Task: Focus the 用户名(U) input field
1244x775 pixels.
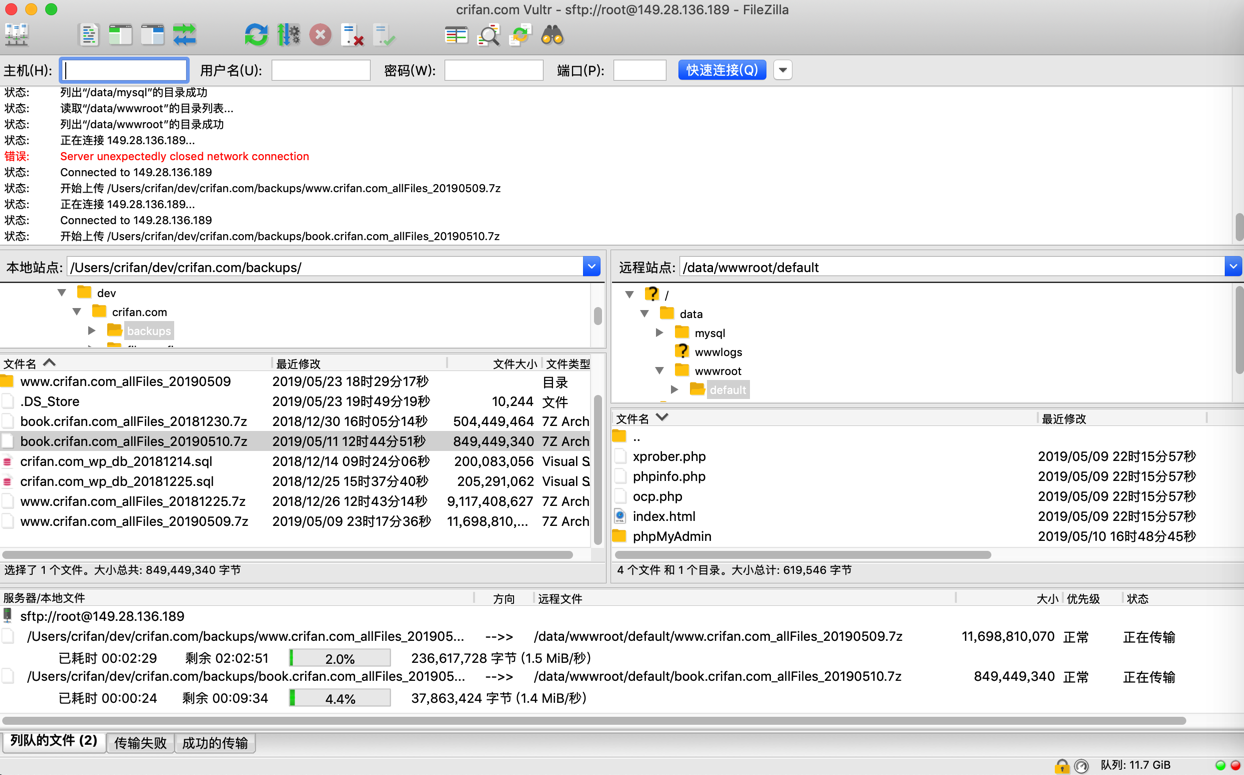Action: (321, 70)
